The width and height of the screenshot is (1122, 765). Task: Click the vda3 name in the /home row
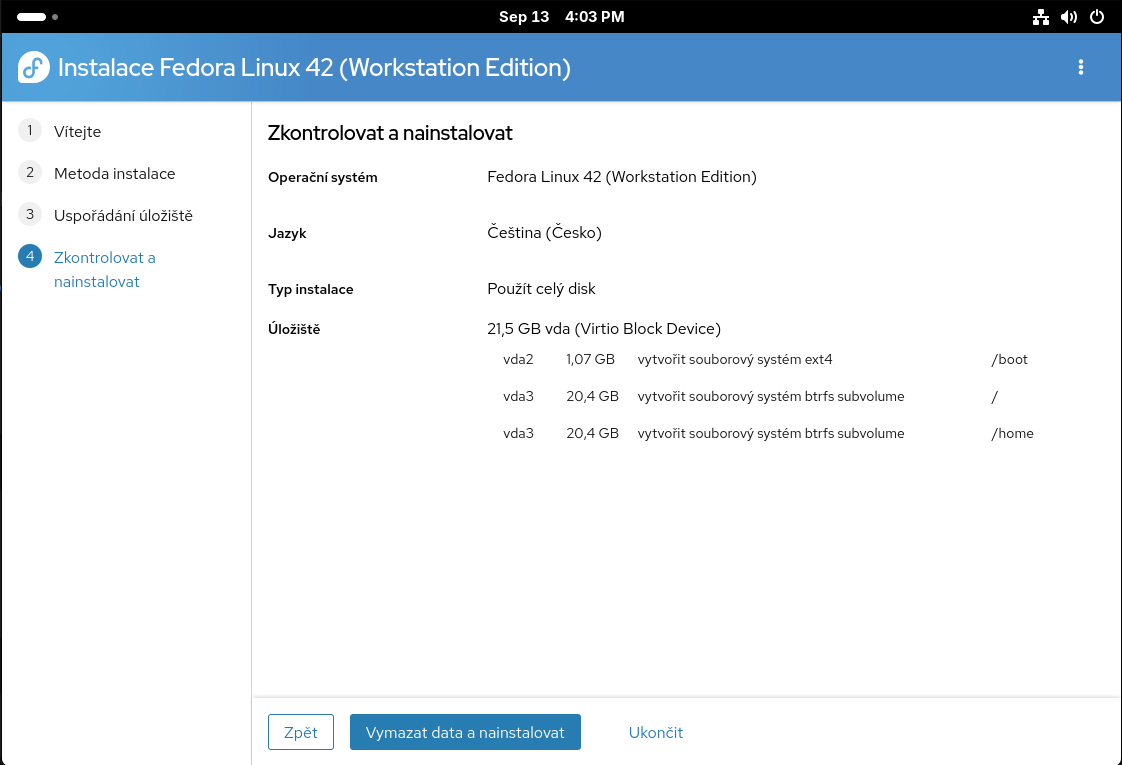point(518,433)
